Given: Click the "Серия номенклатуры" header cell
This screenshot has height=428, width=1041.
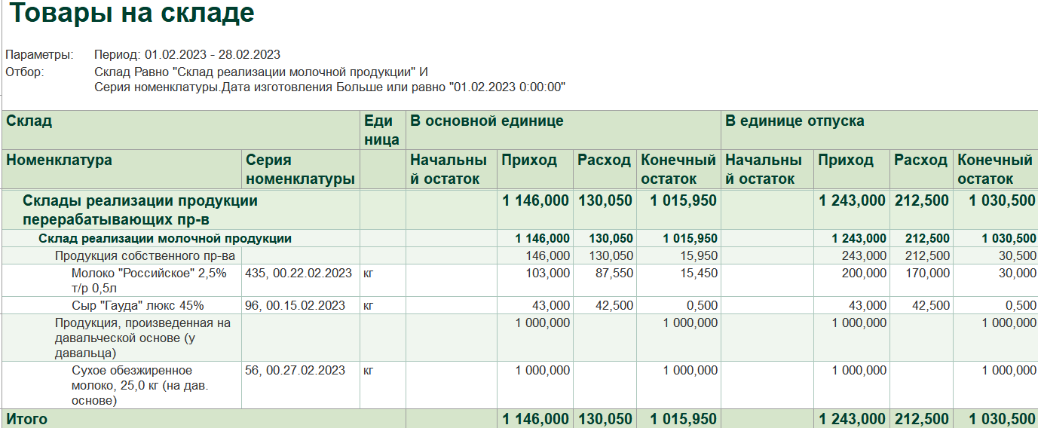Looking at the screenshot, I should coord(300,169).
